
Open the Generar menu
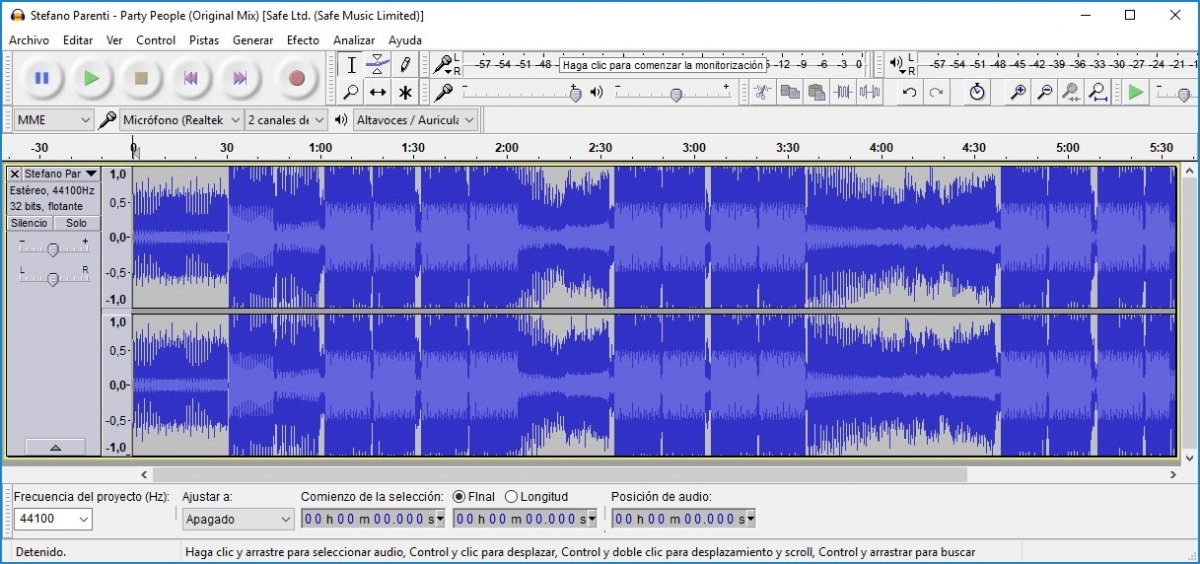pyautogui.click(x=253, y=40)
